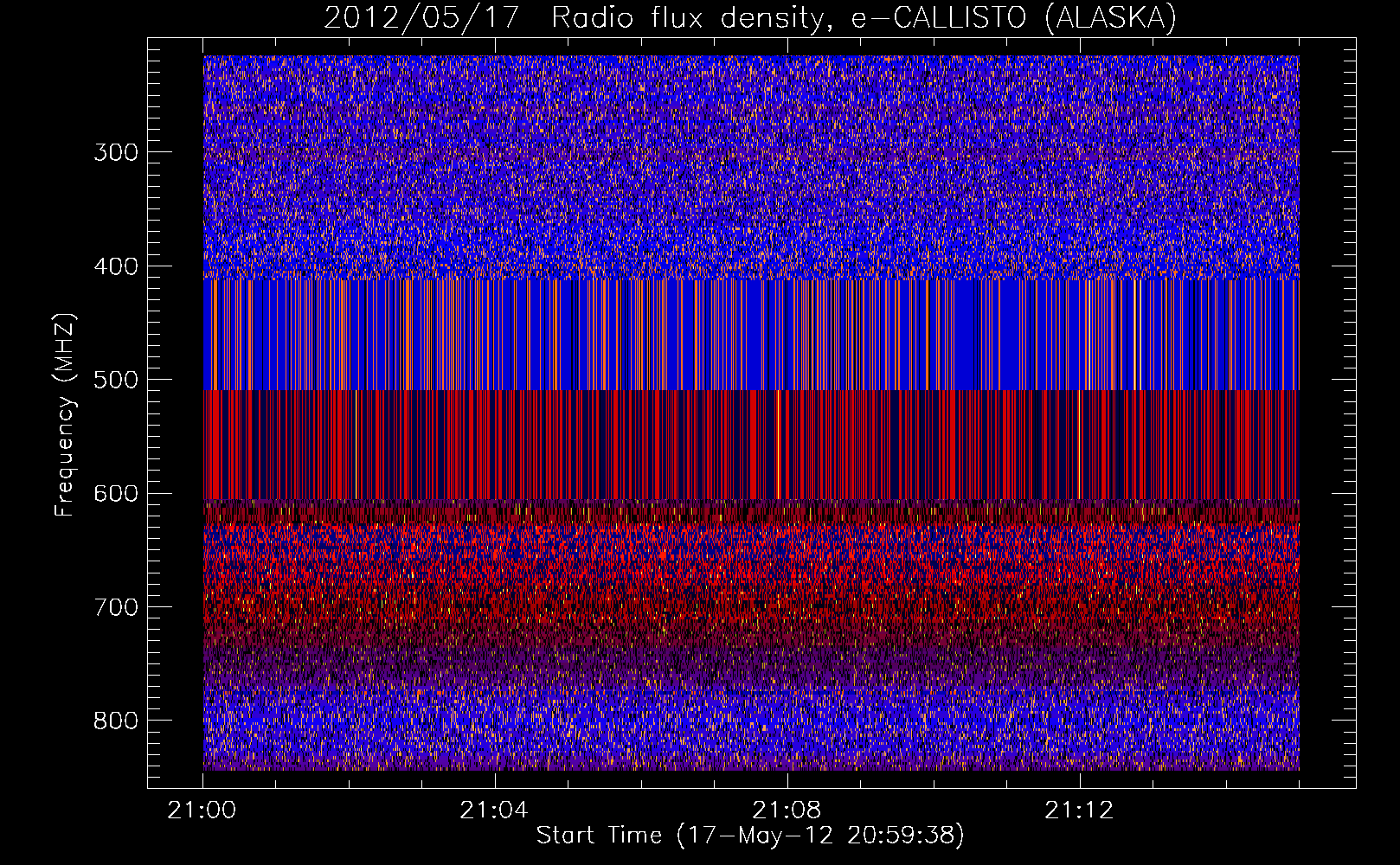This screenshot has height=865, width=1400.
Task: Click the 800 frequency tick label
Action: (x=116, y=721)
